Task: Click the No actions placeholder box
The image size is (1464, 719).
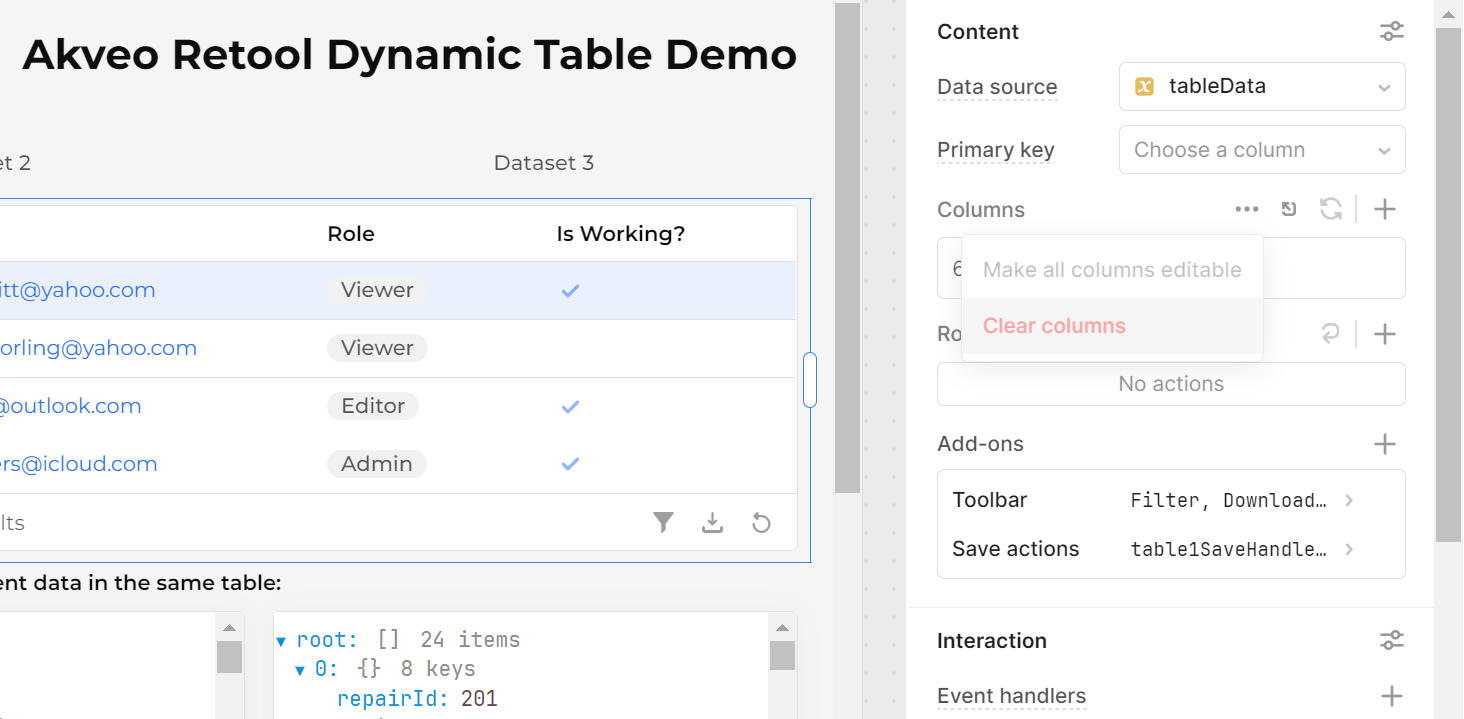Action: point(1171,384)
